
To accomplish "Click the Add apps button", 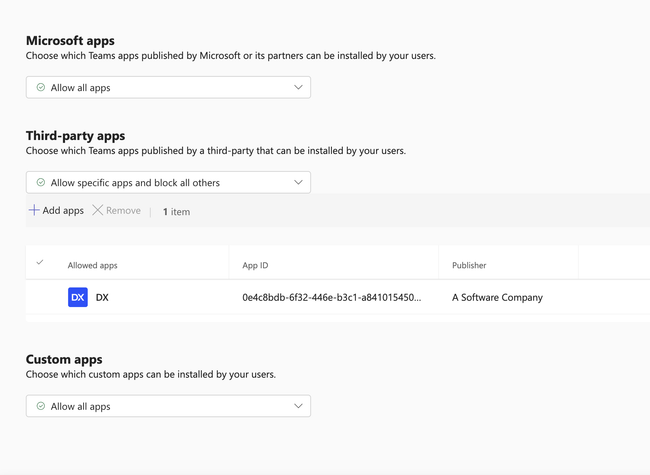I will coord(56,211).
